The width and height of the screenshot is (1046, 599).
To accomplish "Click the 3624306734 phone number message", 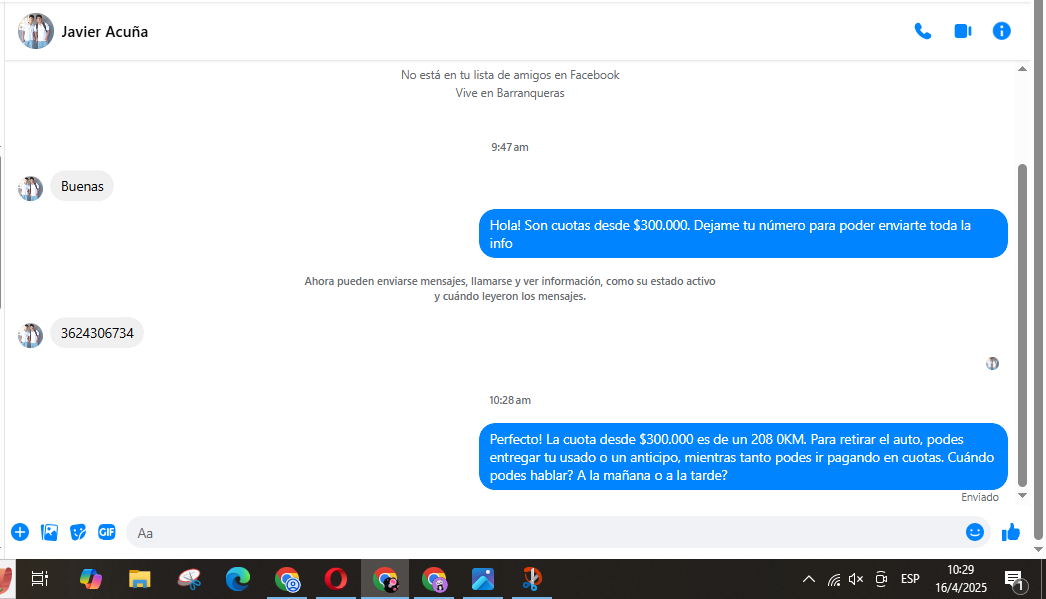I will tap(97, 333).
